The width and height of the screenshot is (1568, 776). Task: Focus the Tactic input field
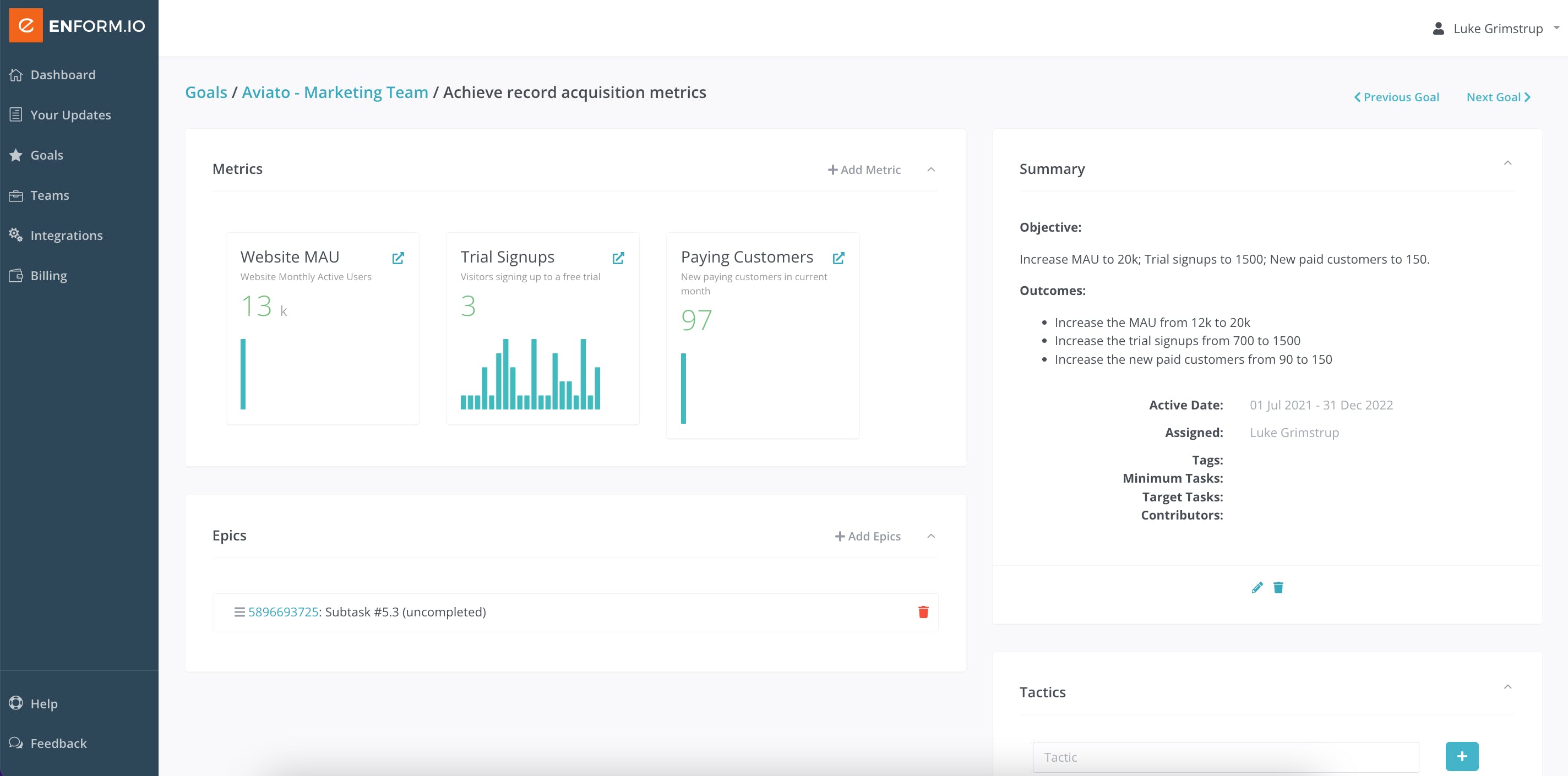(1226, 757)
